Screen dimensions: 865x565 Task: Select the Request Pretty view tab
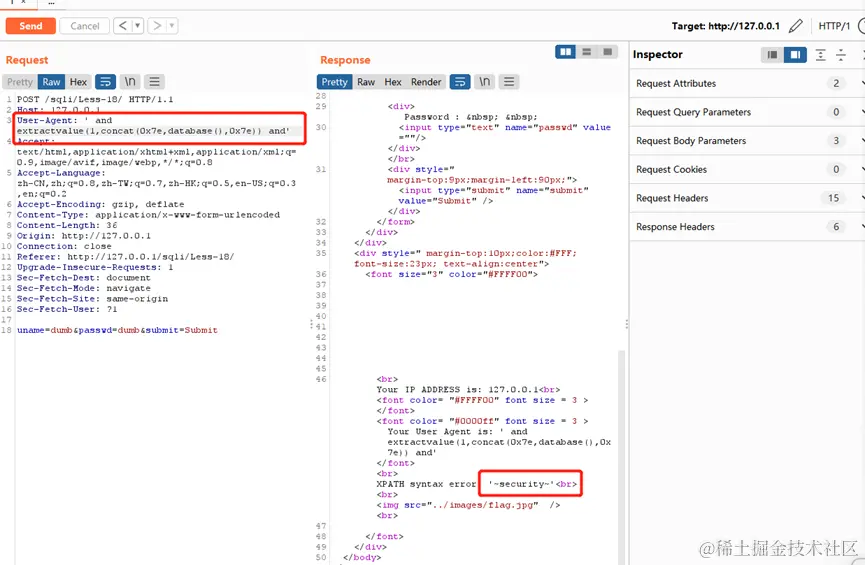coord(20,82)
